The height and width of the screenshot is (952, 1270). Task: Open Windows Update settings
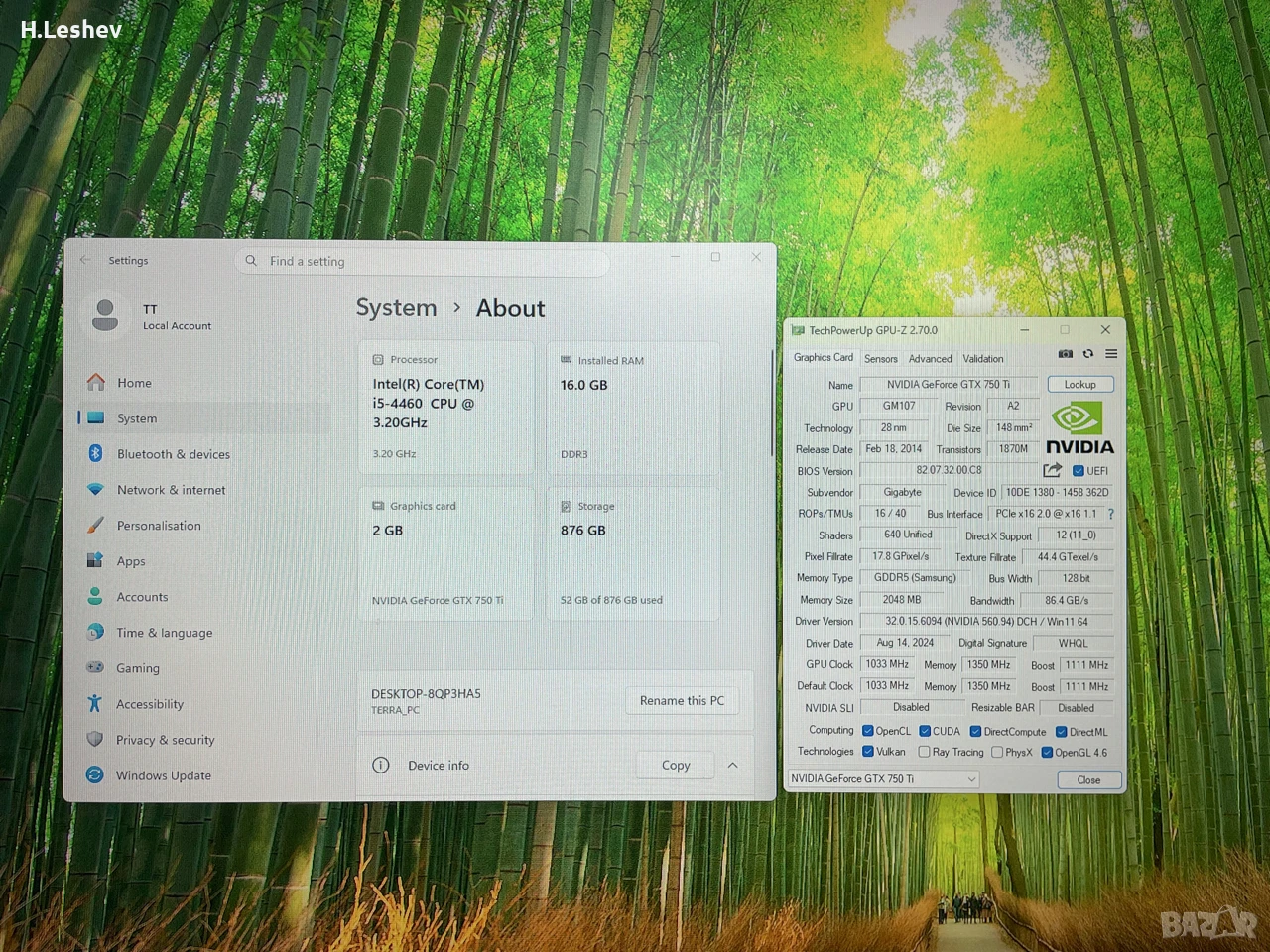pyautogui.click(x=164, y=775)
